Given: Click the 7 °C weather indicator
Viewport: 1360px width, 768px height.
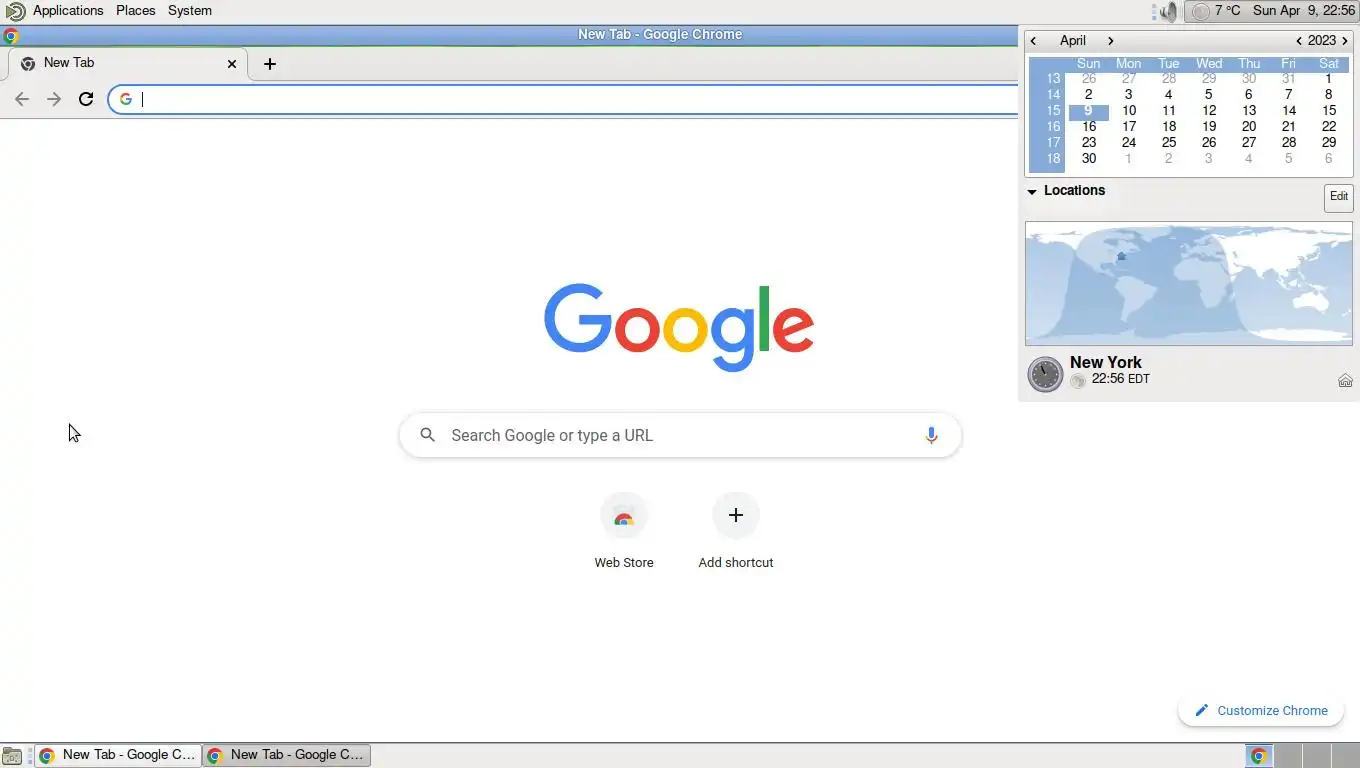Looking at the screenshot, I should (1216, 11).
